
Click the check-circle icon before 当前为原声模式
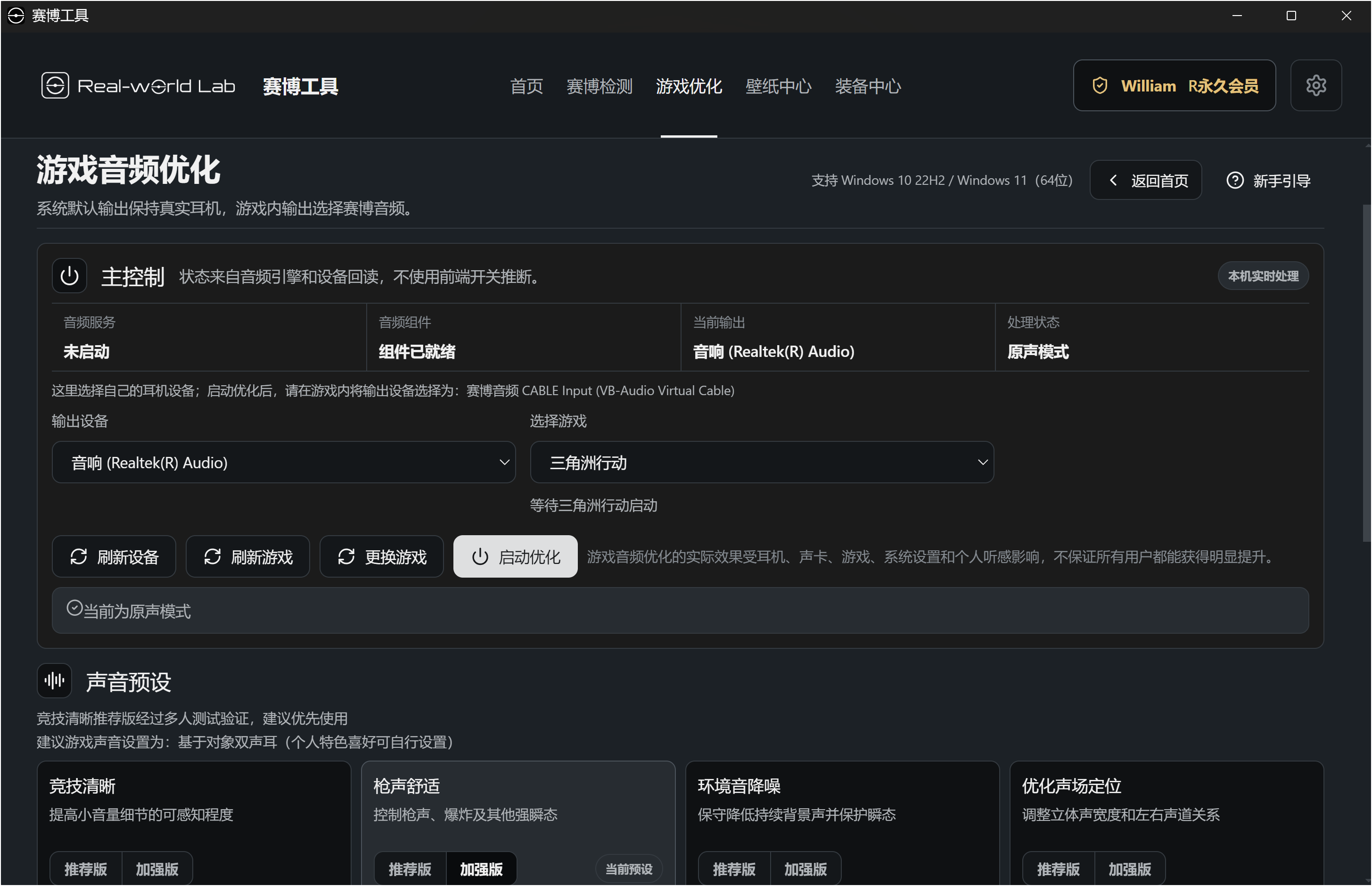tap(74, 608)
